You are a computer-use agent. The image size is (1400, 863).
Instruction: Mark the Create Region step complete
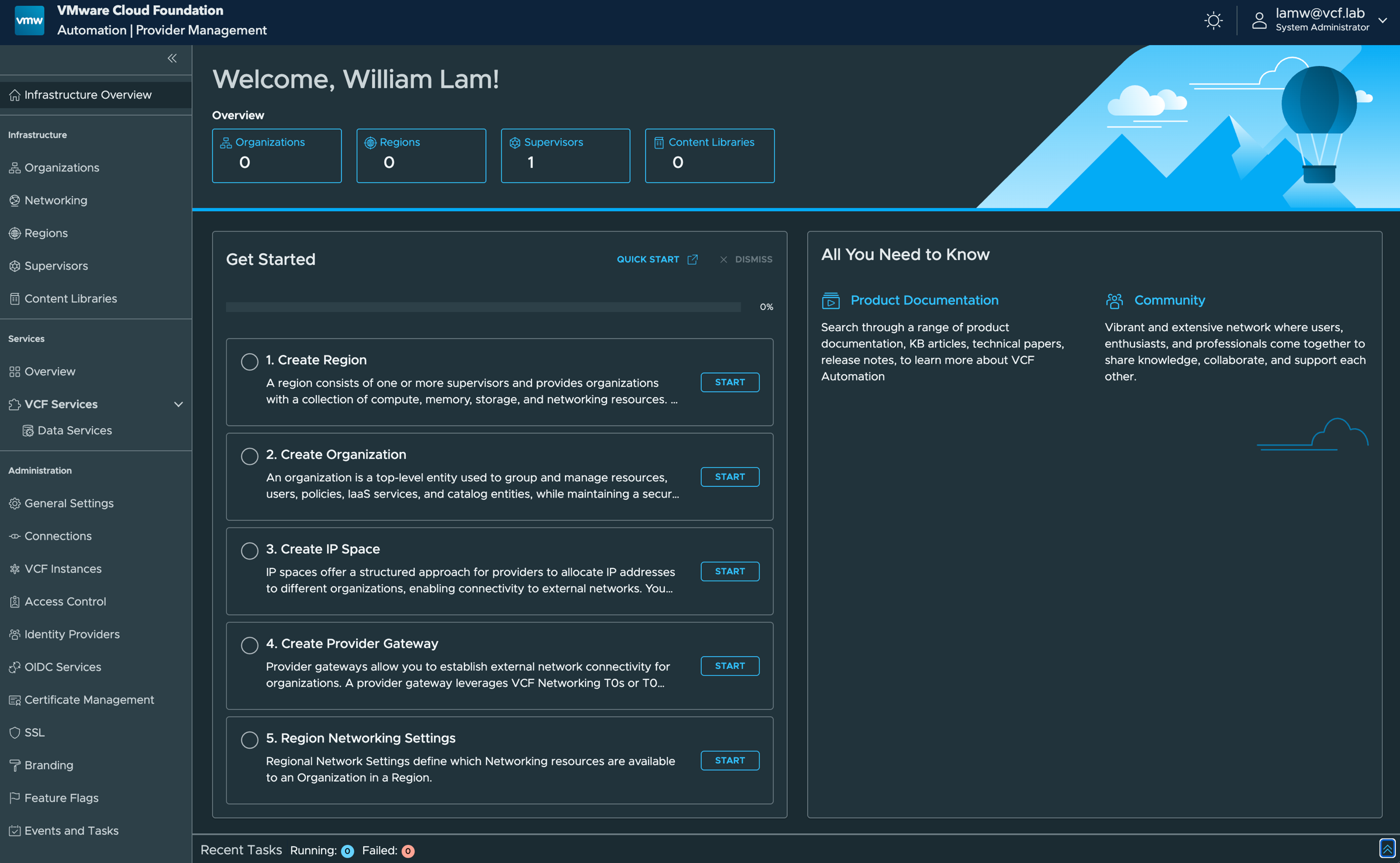click(250, 361)
